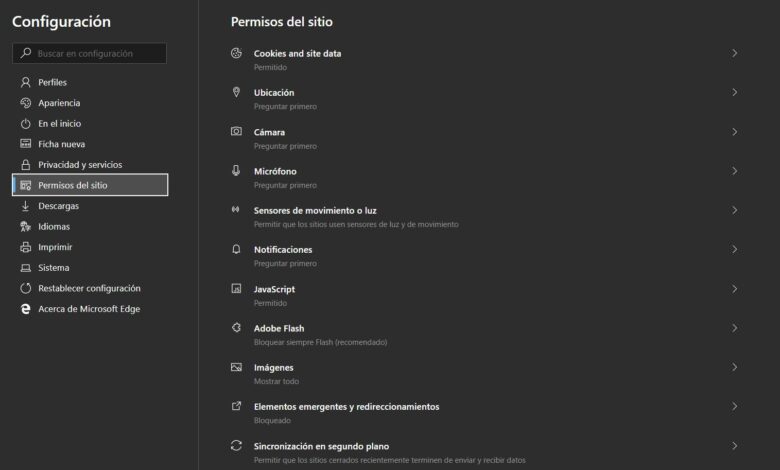Click the puzzle icon for Adobe Flash

click(236, 328)
